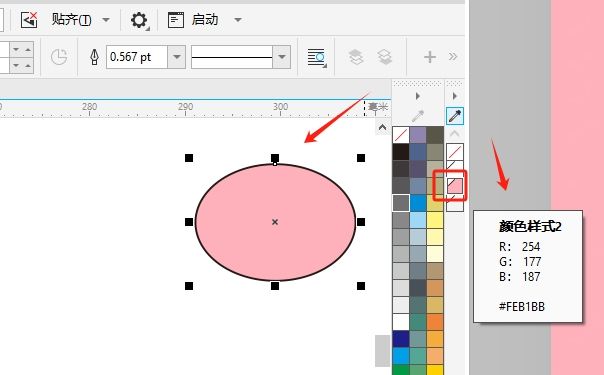The image size is (604, 375).
Task: Expand the 启动 dropdown arrow
Action: 238,20
